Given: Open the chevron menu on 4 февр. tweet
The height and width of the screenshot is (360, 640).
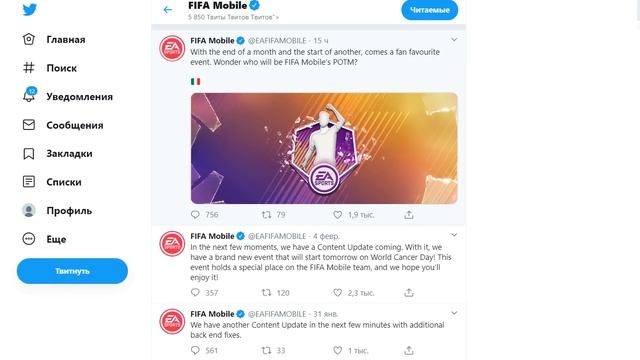Looking at the screenshot, I should (454, 235).
